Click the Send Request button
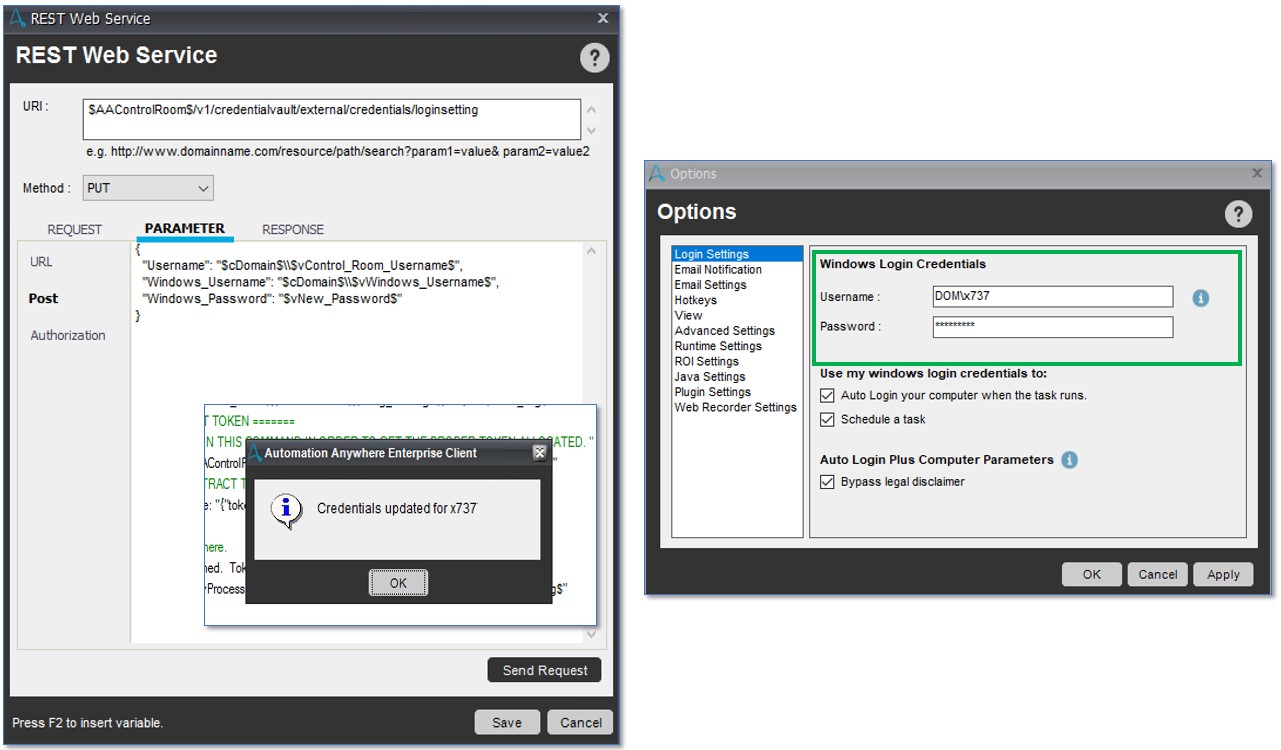 tap(545, 670)
